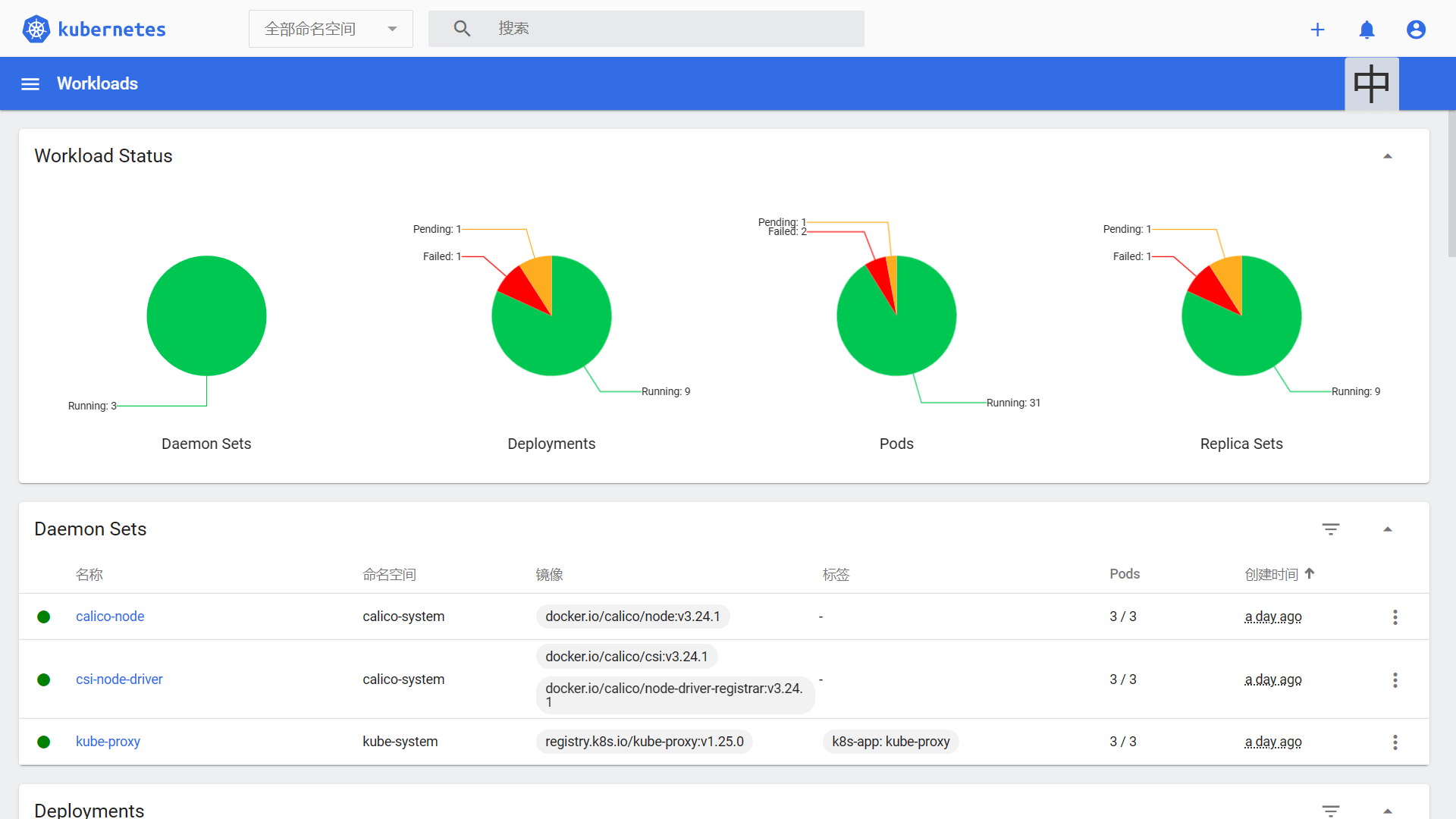The image size is (1456, 819).
Task: Collapse the Deployments section
Action: point(1388,811)
